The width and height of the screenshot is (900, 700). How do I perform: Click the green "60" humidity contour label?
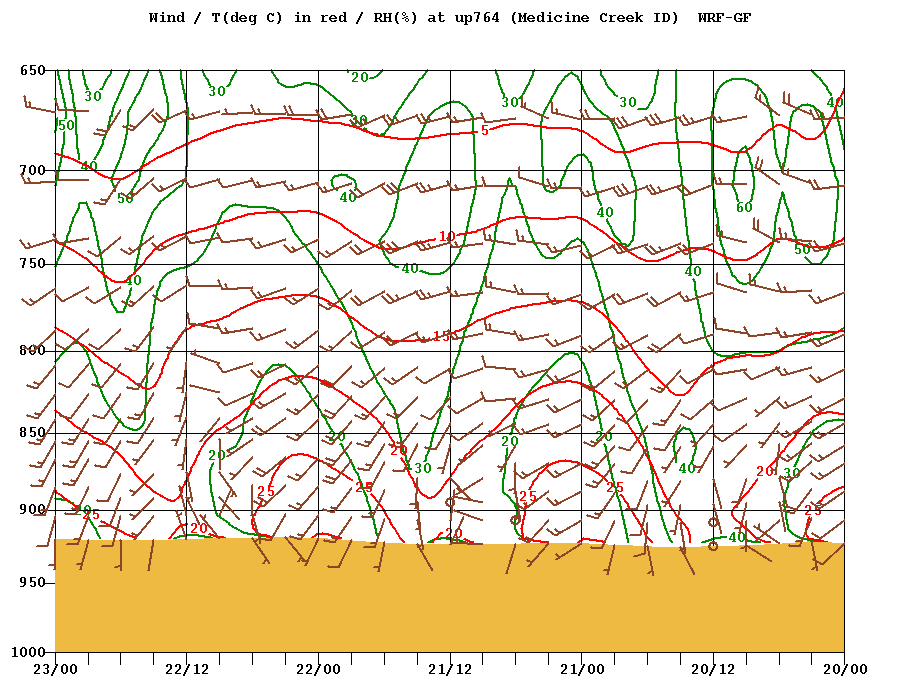click(x=744, y=208)
